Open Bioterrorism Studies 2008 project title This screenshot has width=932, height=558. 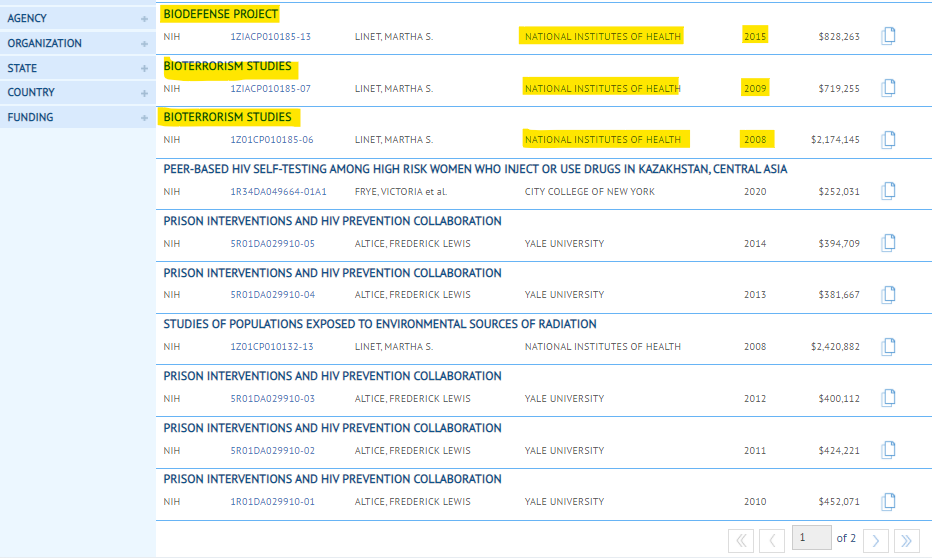(x=227, y=117)
